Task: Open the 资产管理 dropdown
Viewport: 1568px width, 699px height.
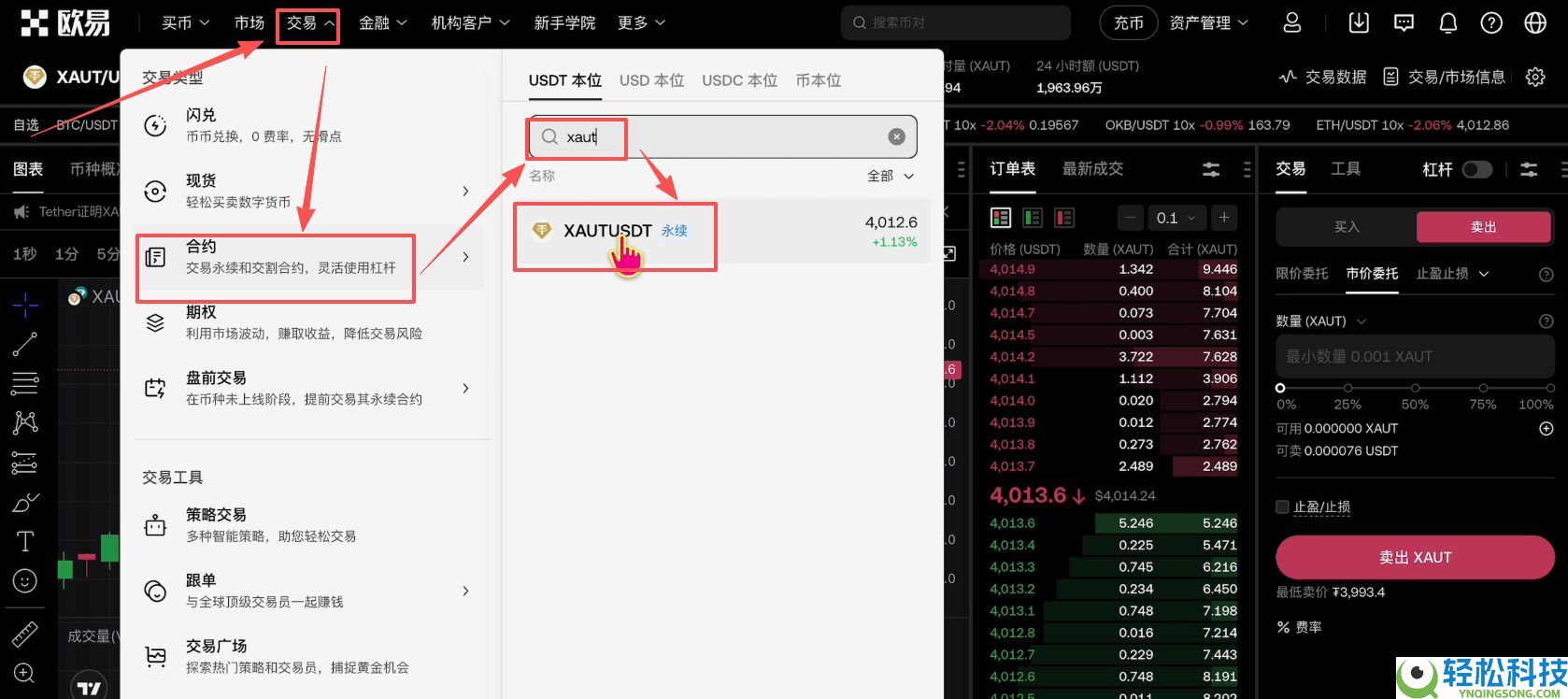Action: coord(1208,22)
